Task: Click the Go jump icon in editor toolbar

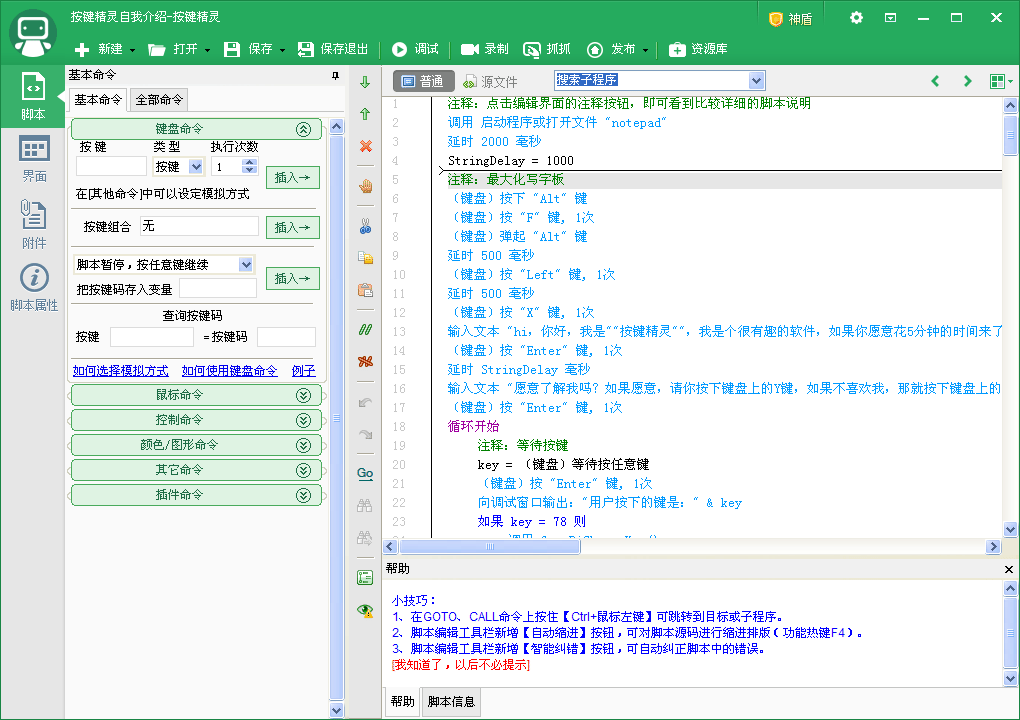Action: click(365, 472)
